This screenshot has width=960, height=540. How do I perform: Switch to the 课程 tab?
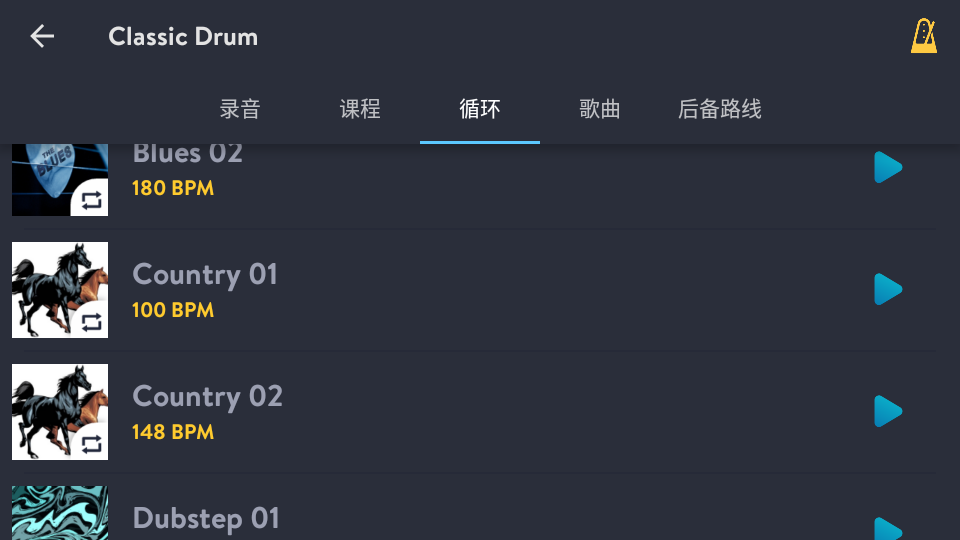click(x=360, y=109)
